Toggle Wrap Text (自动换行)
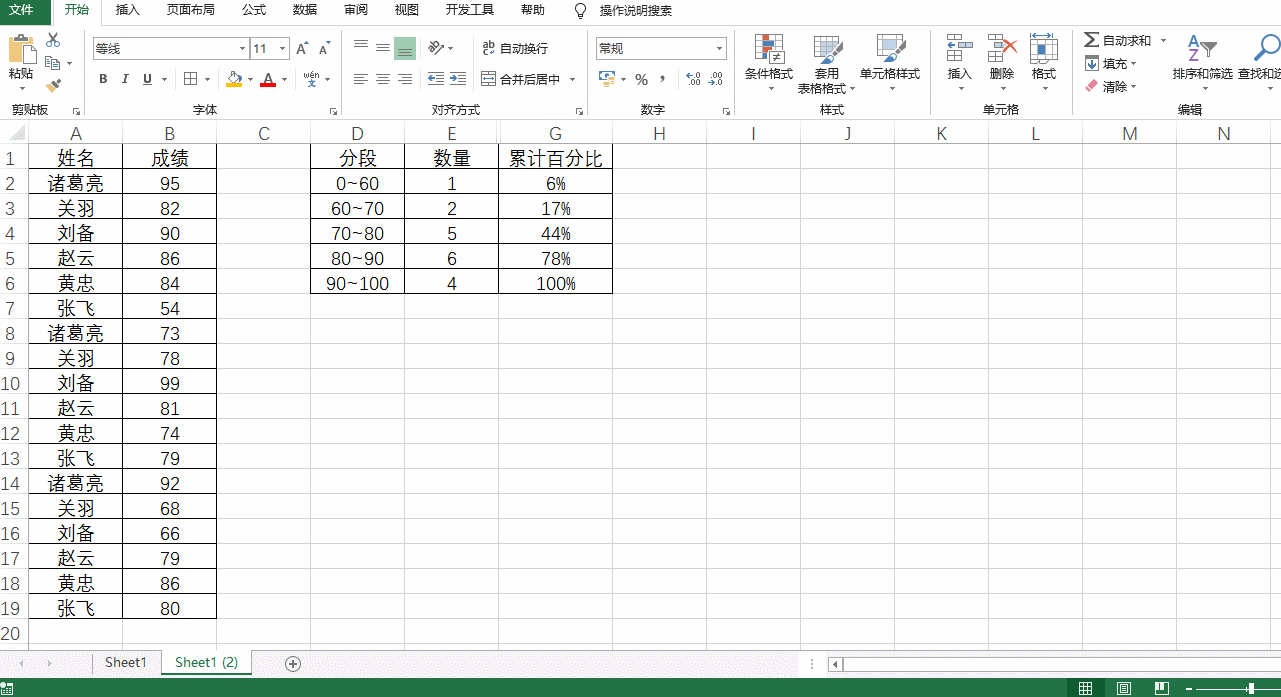1281x697 pixels. 515,48
